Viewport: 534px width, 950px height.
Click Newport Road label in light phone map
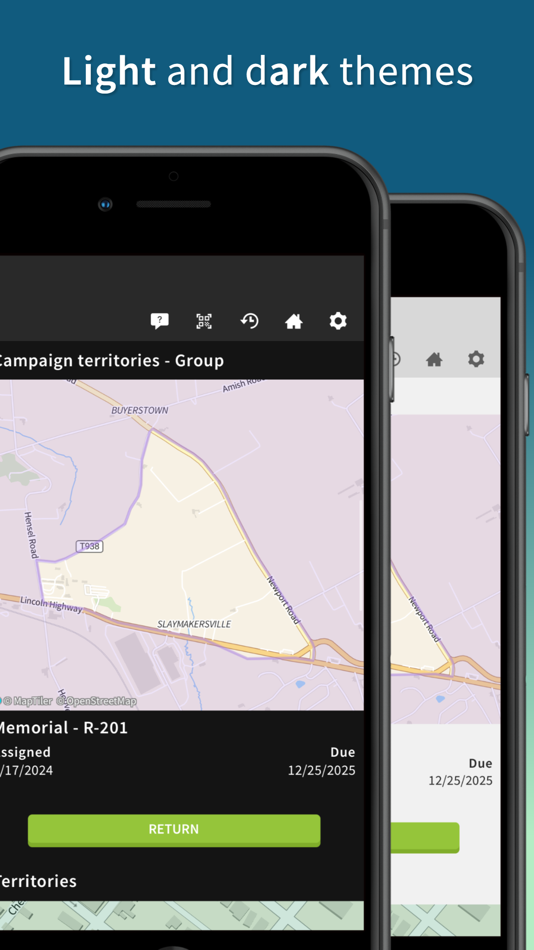pos(424,620)
